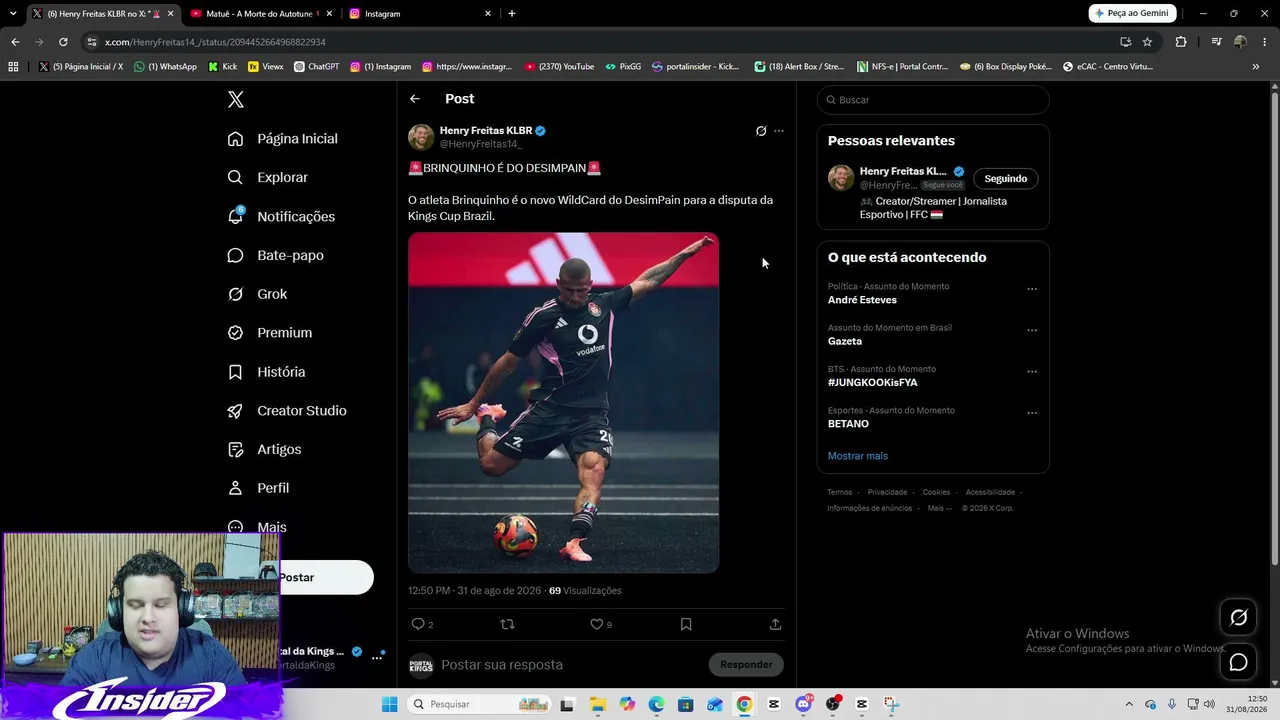Open Artigos in the sidebar

coord(265,450)
